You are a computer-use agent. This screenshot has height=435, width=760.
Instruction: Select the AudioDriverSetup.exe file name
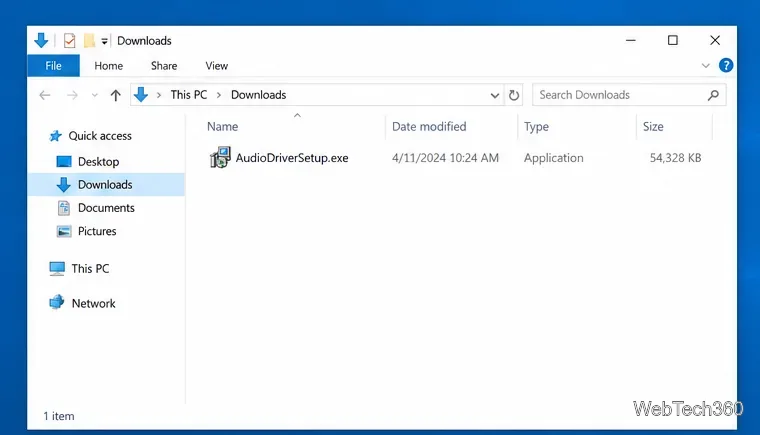292,158
